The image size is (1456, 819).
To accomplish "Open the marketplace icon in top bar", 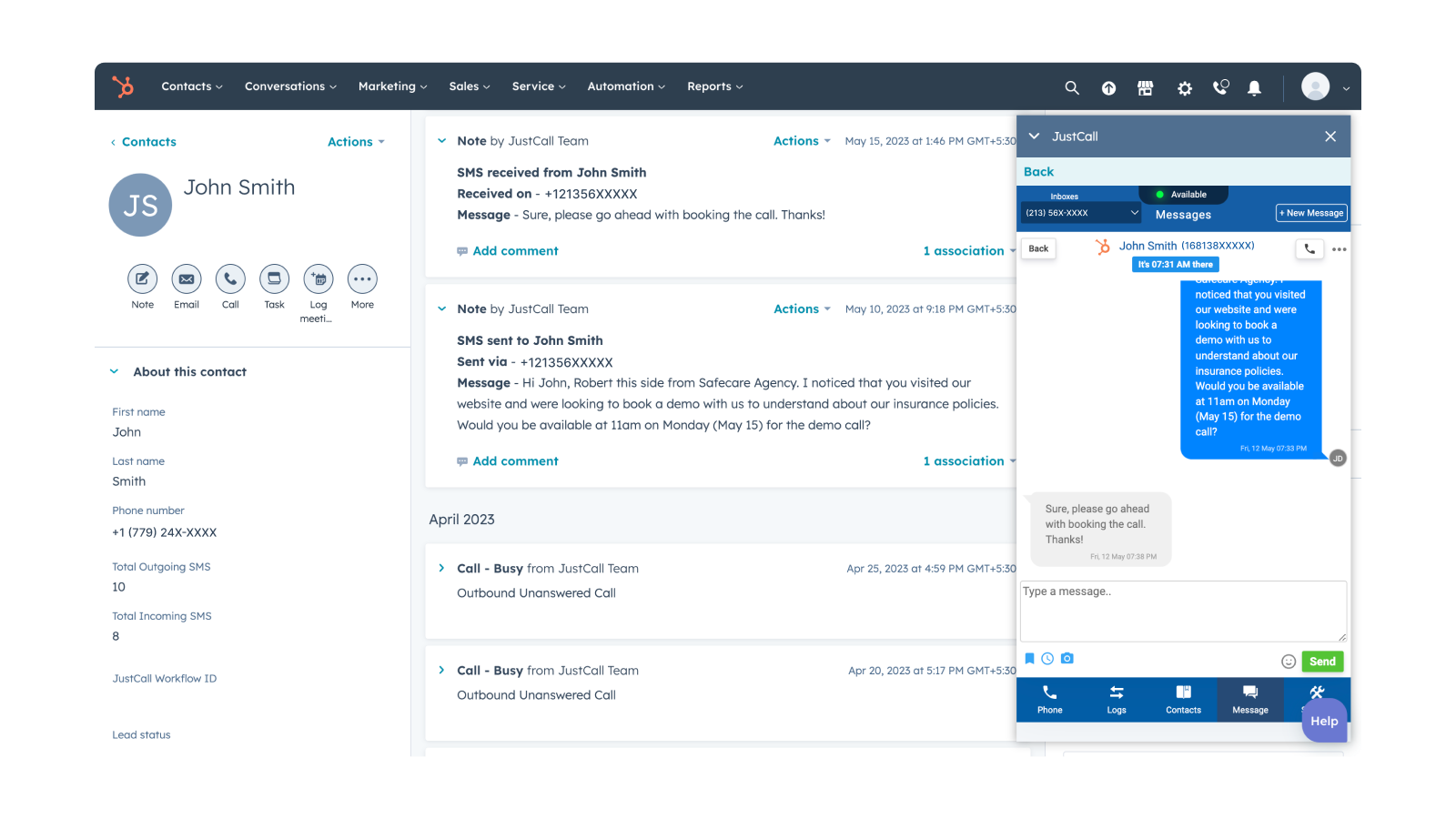I will tap(1145, 87).
